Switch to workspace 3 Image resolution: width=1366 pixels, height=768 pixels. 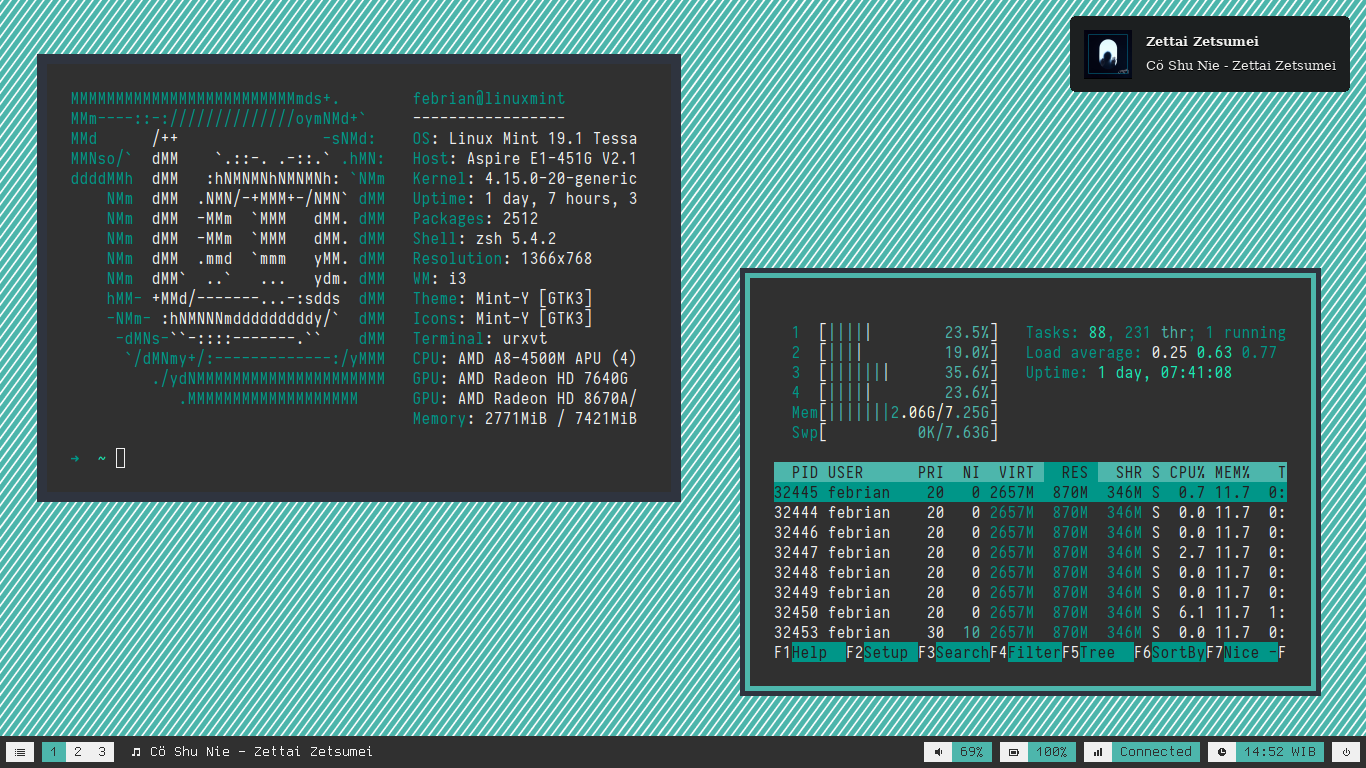pos(102,752)
